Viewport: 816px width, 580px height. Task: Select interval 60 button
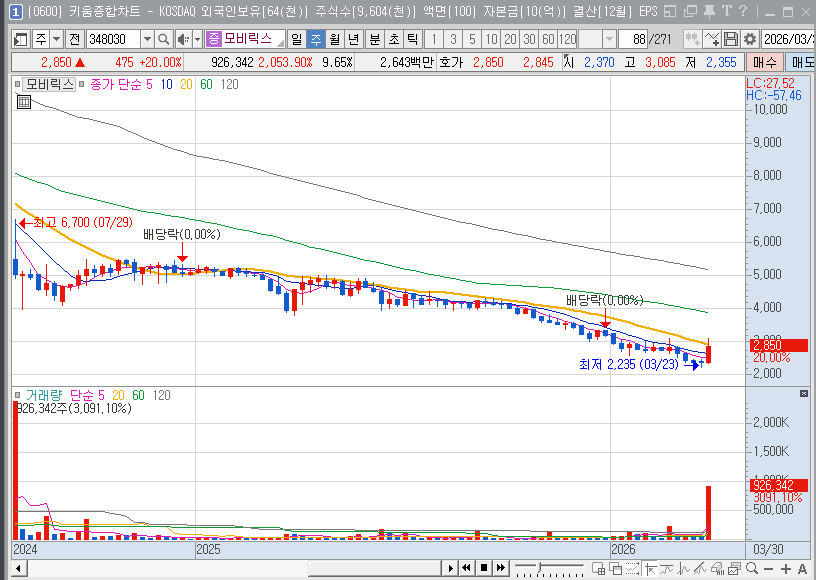[x=549, y=39]
